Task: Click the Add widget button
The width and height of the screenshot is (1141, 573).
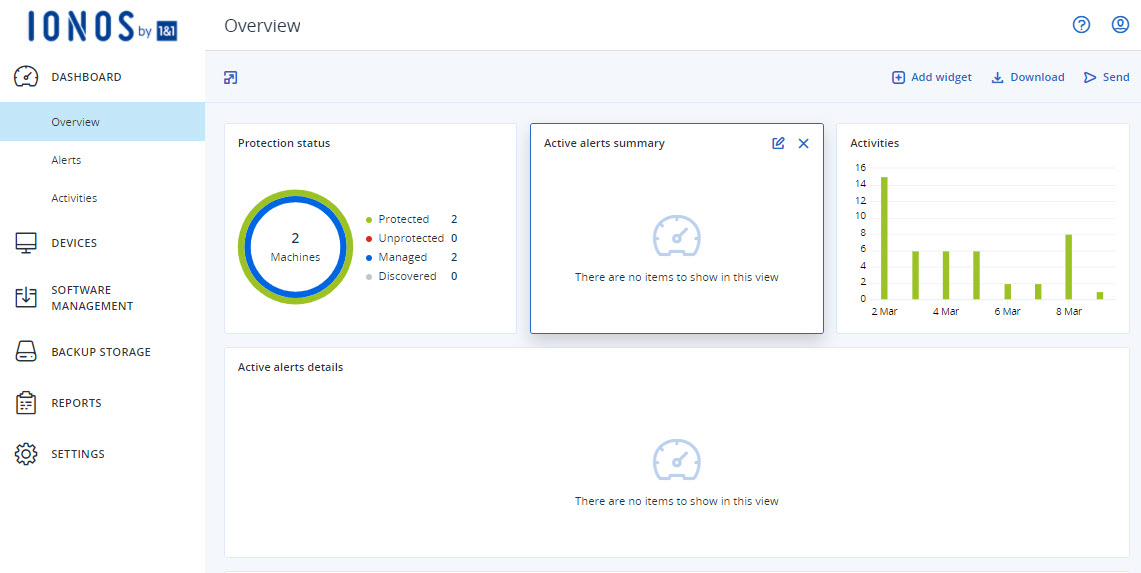Action: (931, 77)
